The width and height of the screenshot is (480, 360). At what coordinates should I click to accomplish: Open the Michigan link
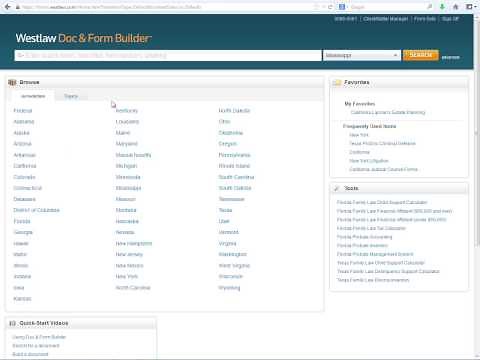click(x=126, y=166)
